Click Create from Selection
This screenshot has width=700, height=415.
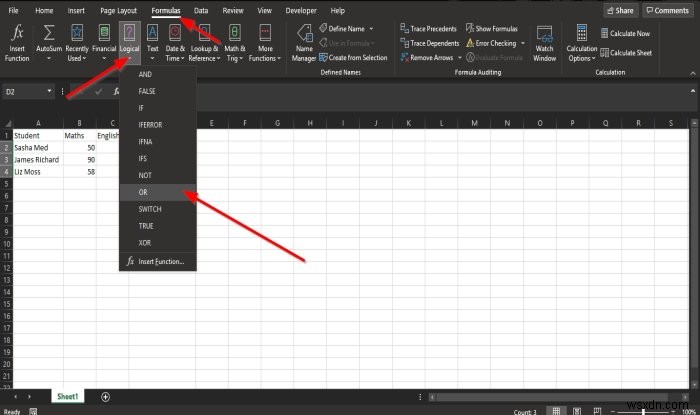[x=353, y=58]
